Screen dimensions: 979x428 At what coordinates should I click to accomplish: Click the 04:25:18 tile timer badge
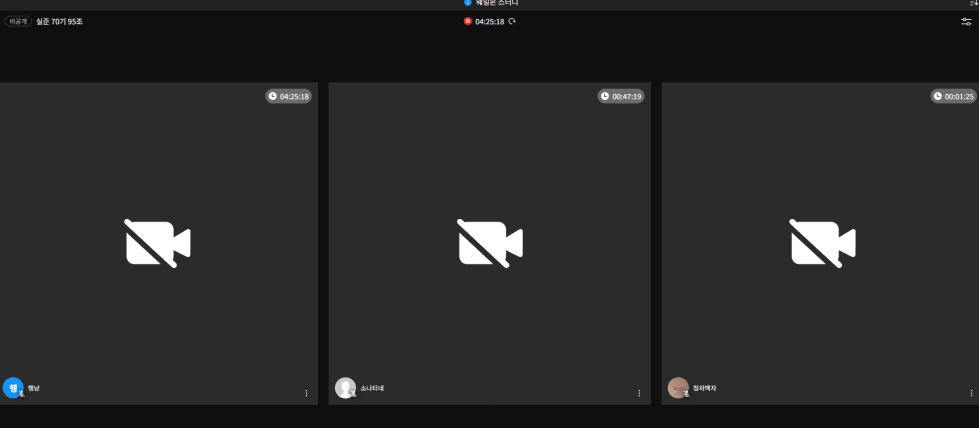pos(288,96)
